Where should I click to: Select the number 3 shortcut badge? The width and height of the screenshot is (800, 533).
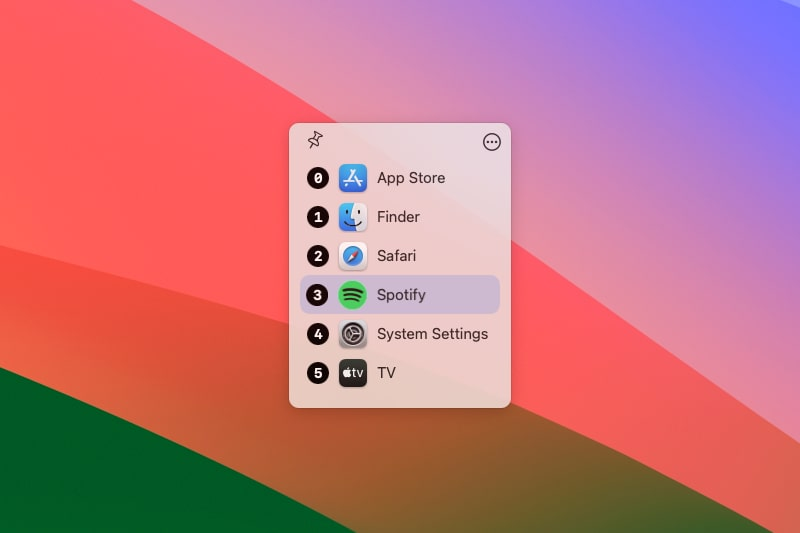click(x=317, y=295)
